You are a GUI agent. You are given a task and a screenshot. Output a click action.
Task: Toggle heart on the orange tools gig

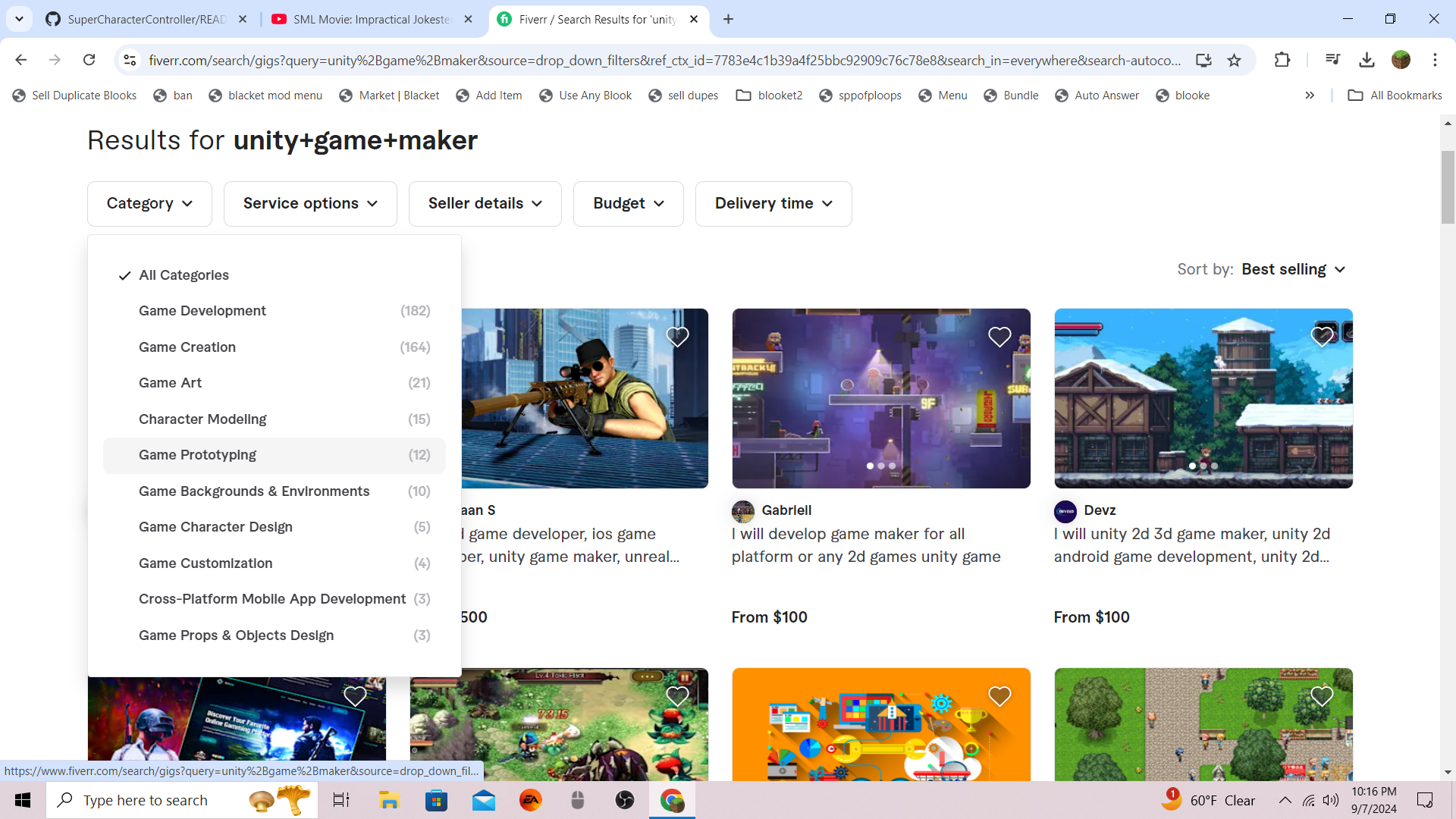(x=999, y=696)
